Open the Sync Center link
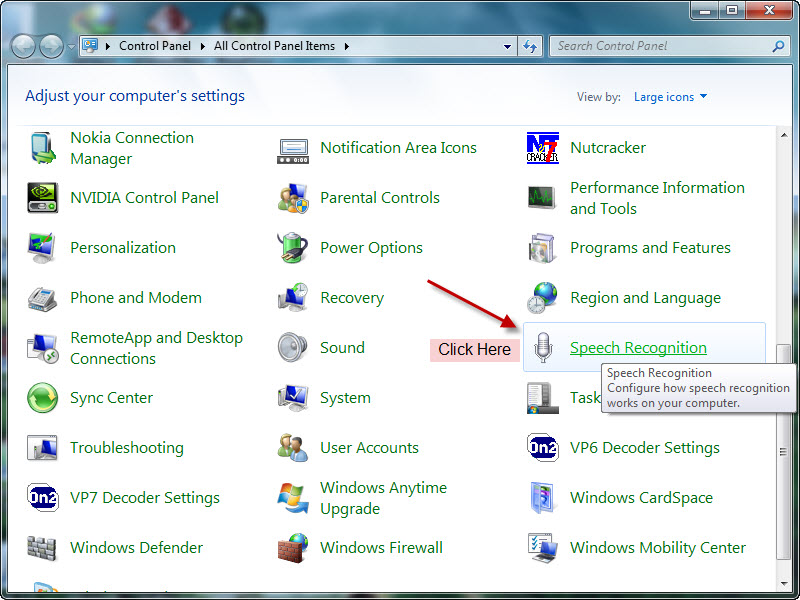The height and width of the screenshot is (600, 800). point(111,398)
